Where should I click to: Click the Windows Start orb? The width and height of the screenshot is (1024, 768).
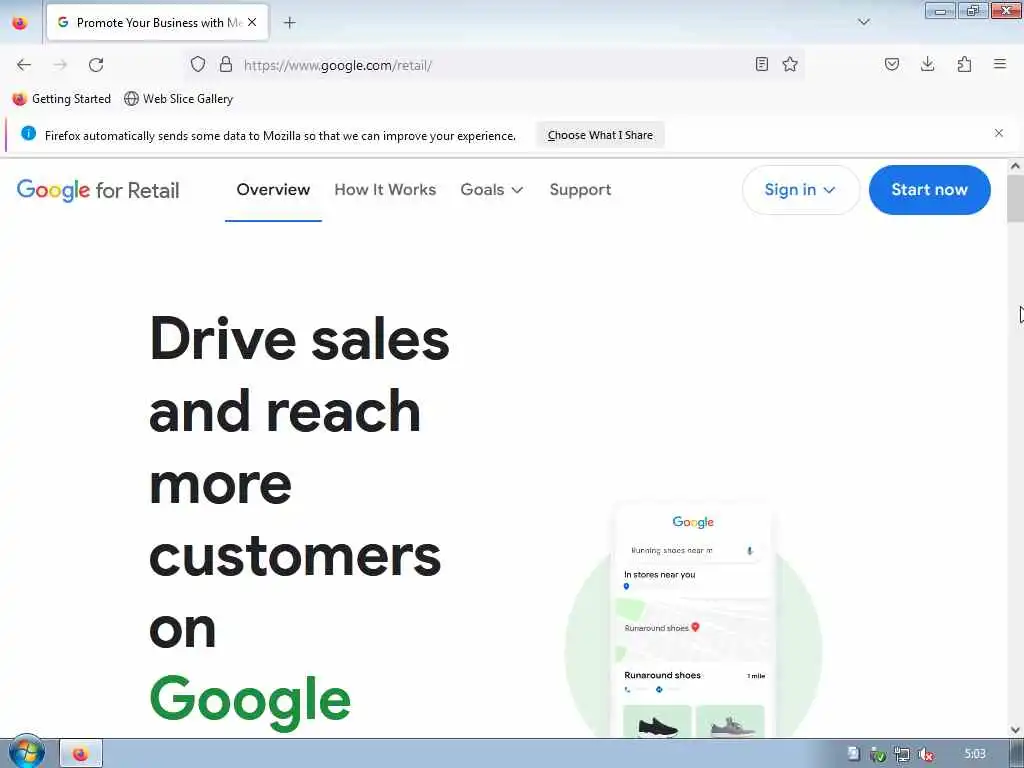(x=27, y=752)
